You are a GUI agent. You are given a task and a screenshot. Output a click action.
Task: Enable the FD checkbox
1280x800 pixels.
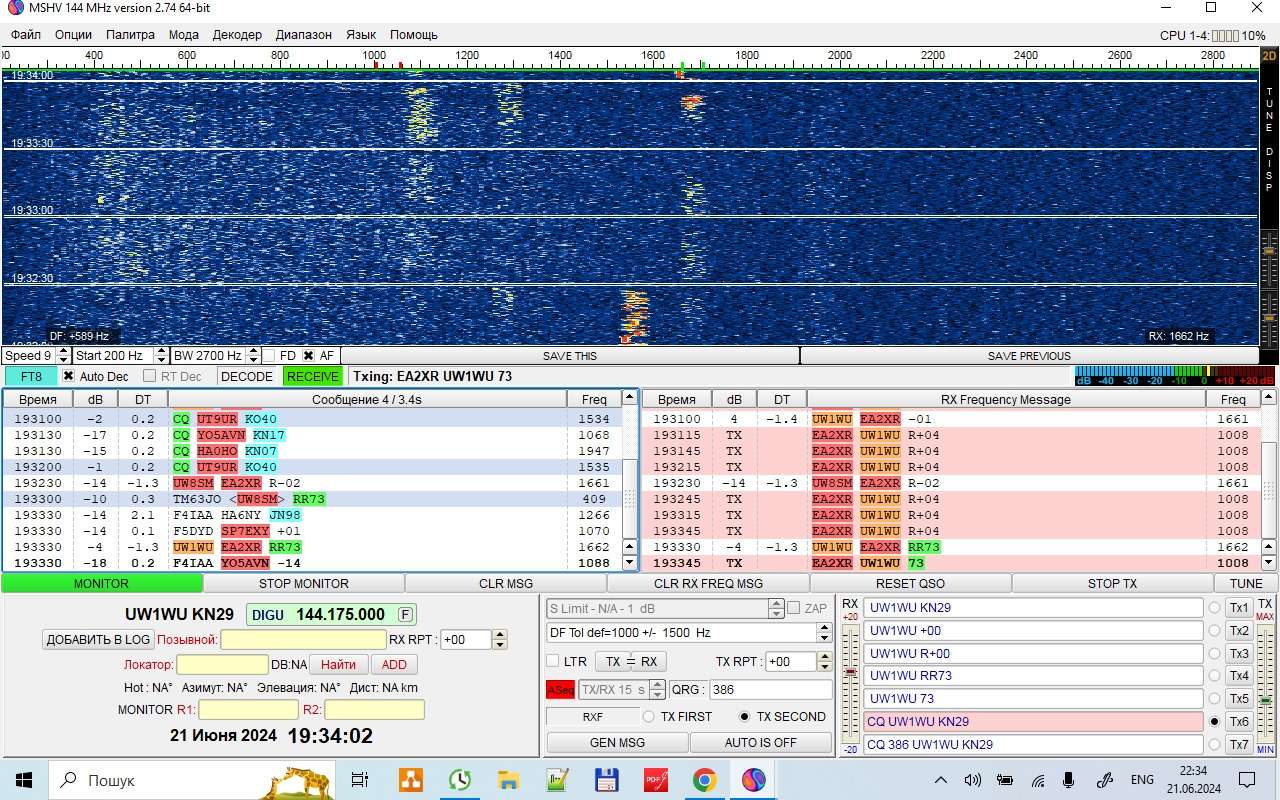point(268,356)
